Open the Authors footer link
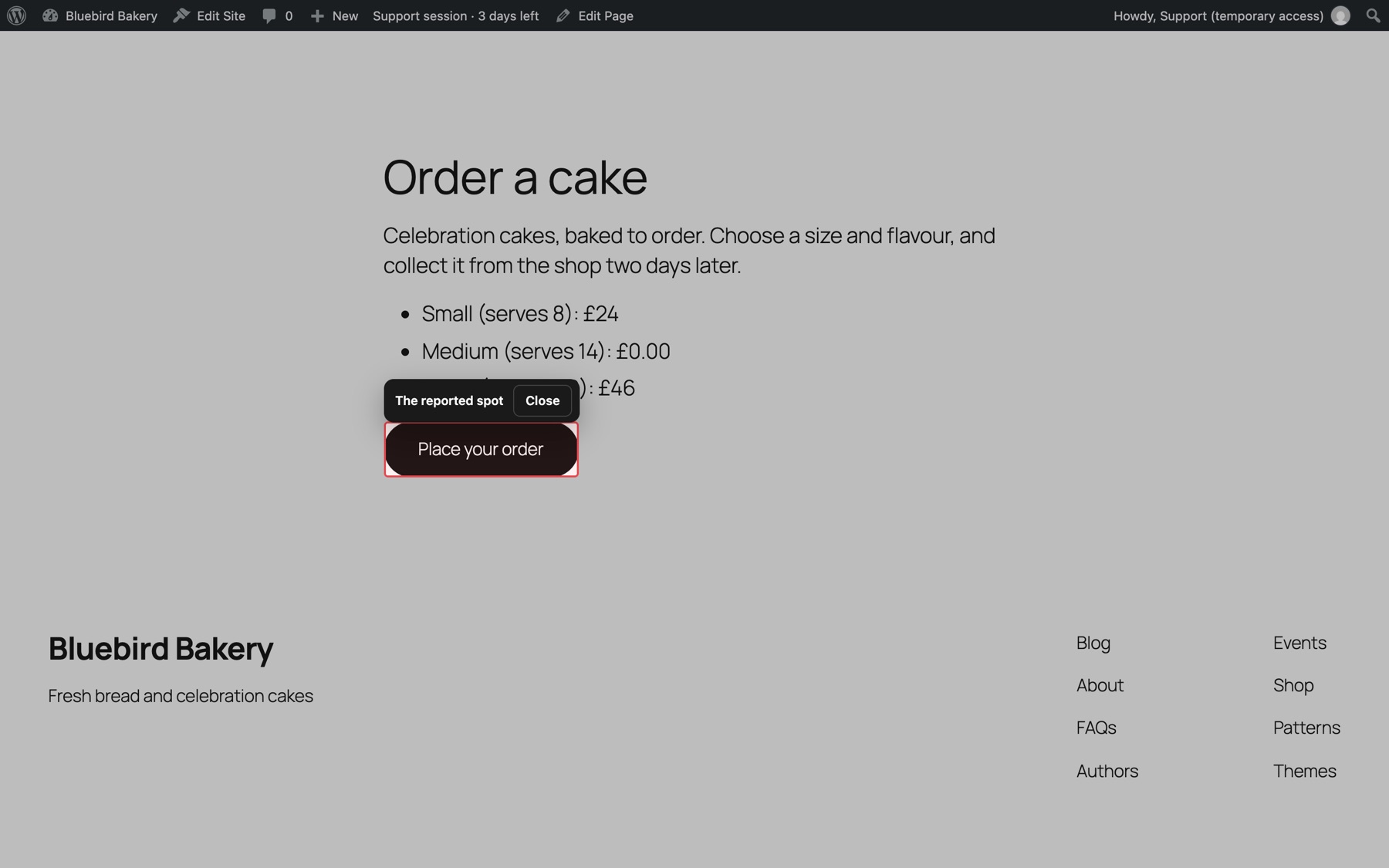The width and height of the screenshot is (1389, 868). click(x=1107, y=771)
